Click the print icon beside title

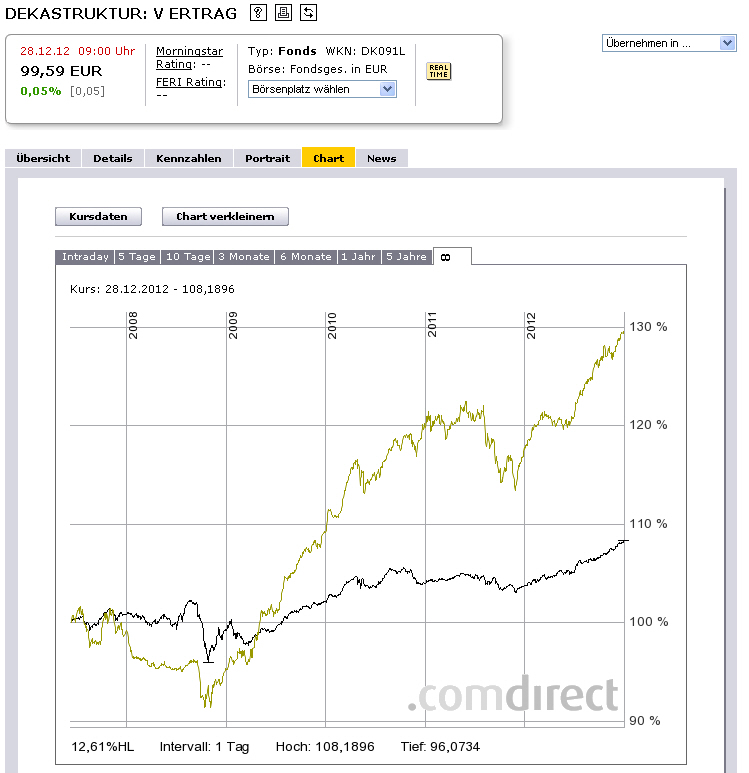click(x=283, y=13)
